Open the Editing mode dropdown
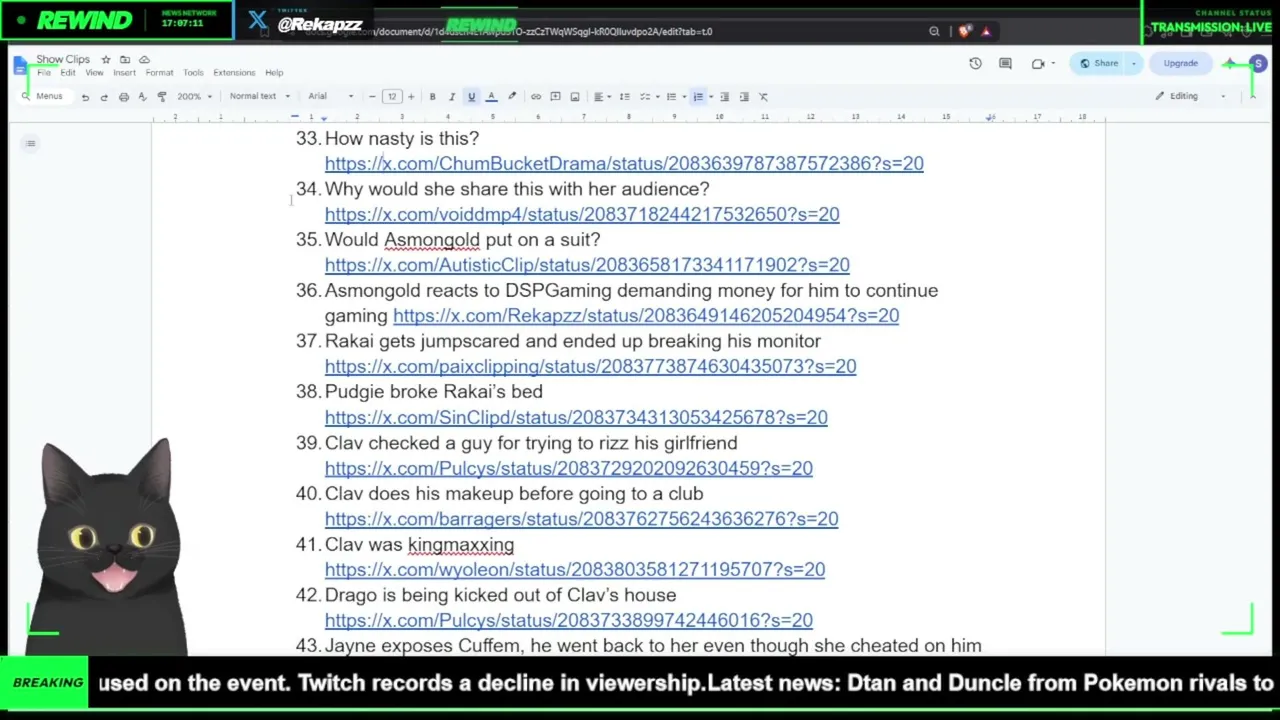This screenshot has height=720, width=1280. [1190, 96]
